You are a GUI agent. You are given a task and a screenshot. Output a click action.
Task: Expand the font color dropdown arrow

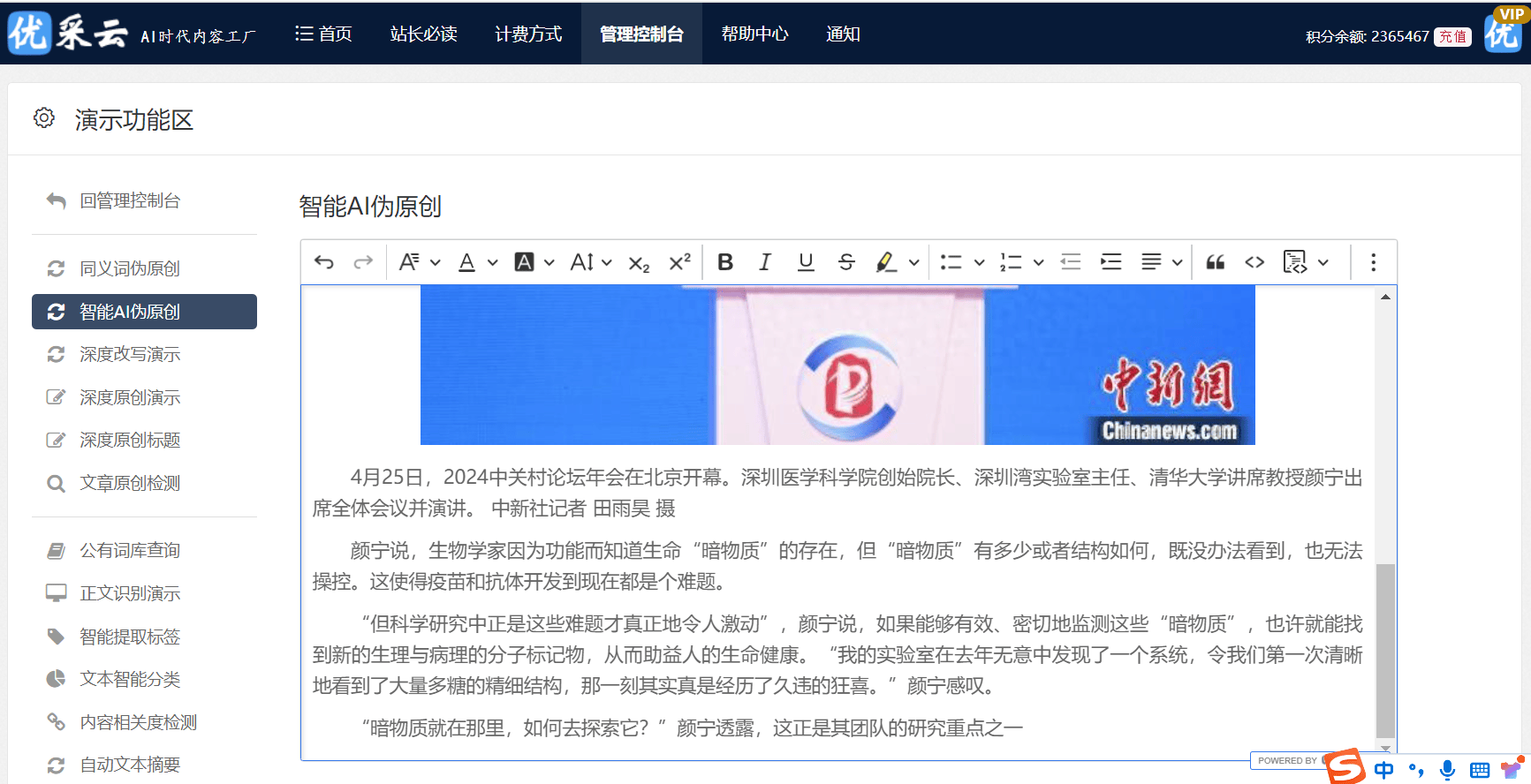click(x=493, y=263)
